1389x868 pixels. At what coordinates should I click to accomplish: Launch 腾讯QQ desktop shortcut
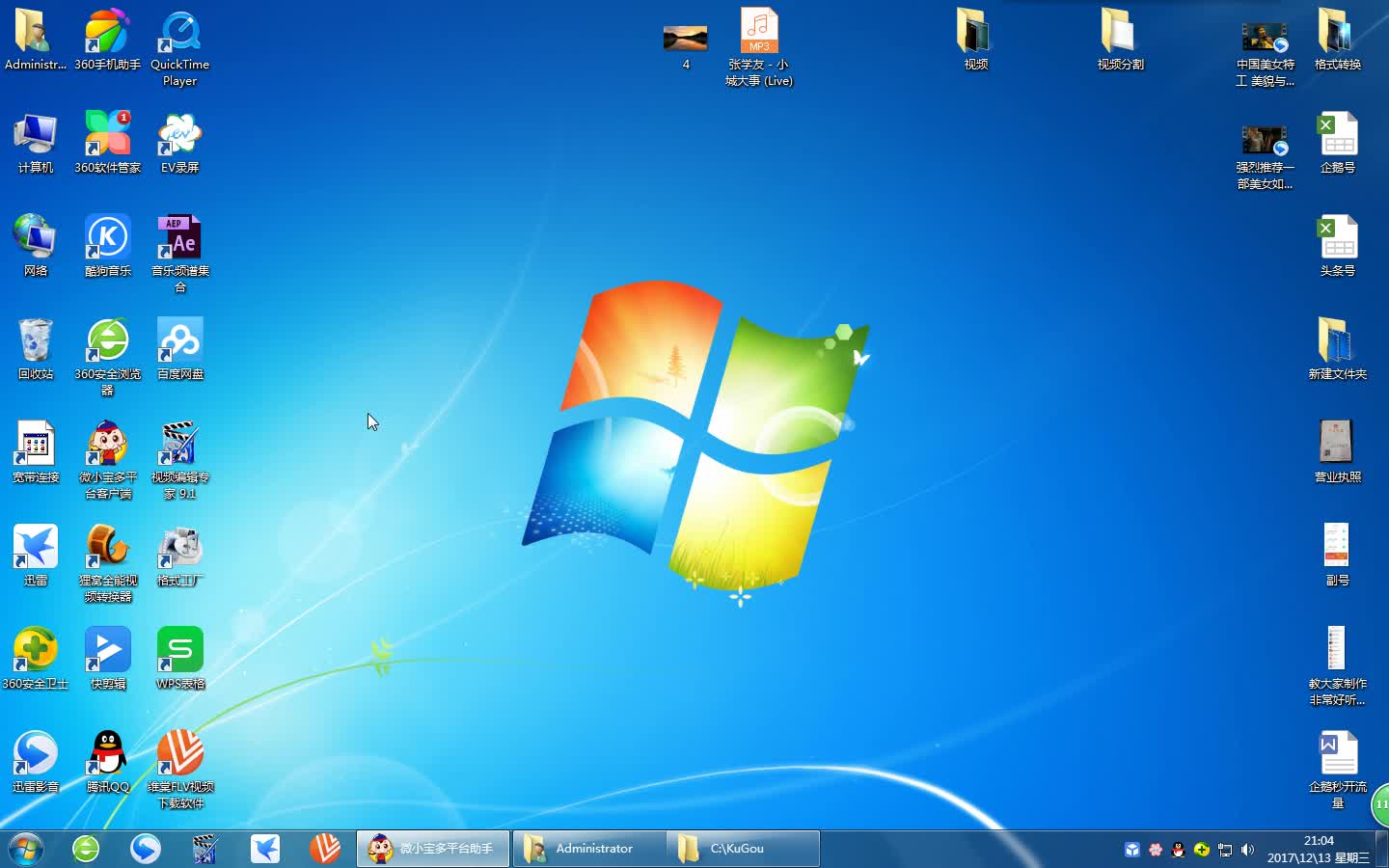coord(107,762)
